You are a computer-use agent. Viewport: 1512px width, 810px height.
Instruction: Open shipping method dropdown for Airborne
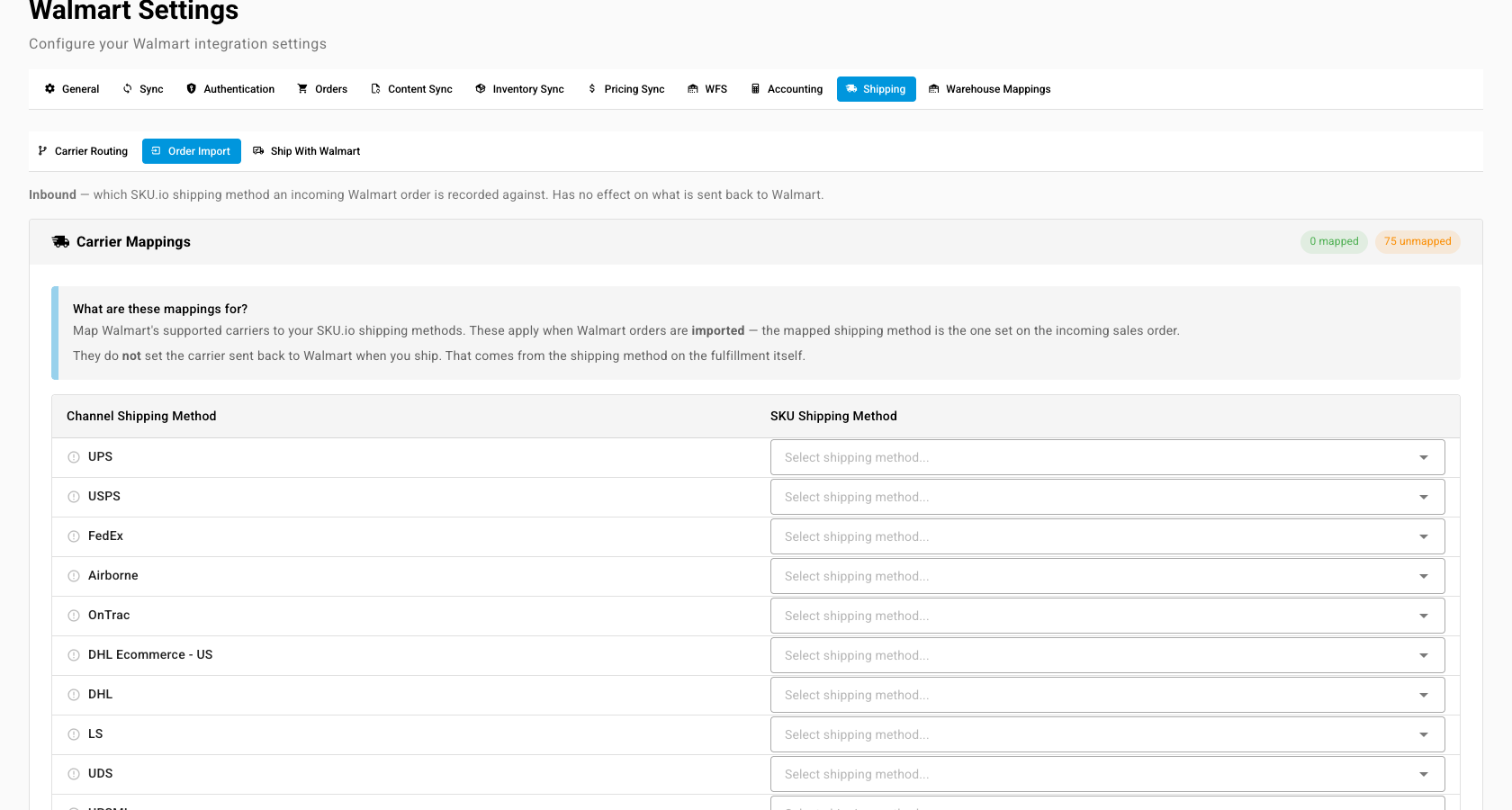click(1107, 576)
